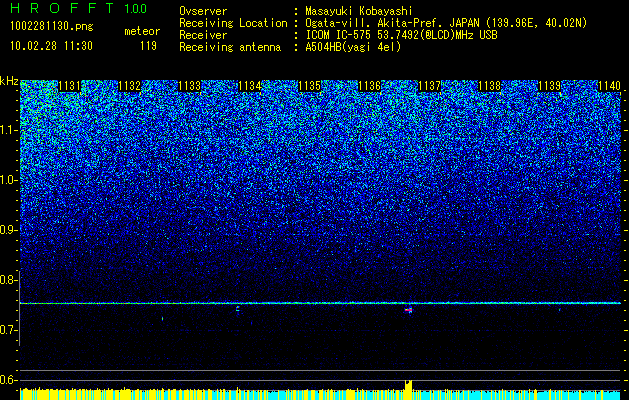The width and height of the screenshot is (629, 400).
Task: Click antenna value A504HB(yagi 4el)
Action: [353, 47]
